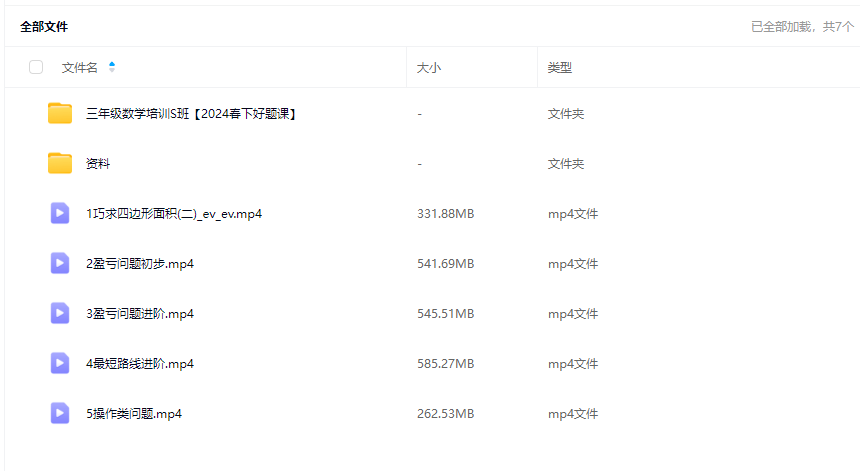This screenshot has height=471, width=860.
Task: Open file name 1巧求四边形面积(二)_ev_ev.mp4
Action: pyautogui.click(x=174, y=214)
